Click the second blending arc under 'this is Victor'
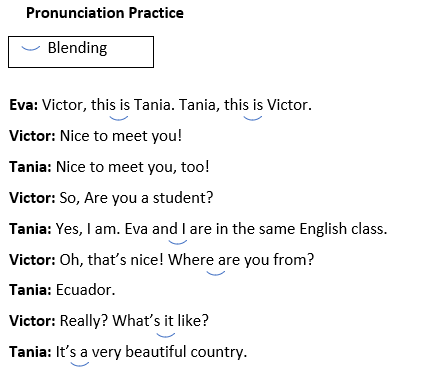The width and height of the screenshot is (438, 382). click(x=253, y=118)
